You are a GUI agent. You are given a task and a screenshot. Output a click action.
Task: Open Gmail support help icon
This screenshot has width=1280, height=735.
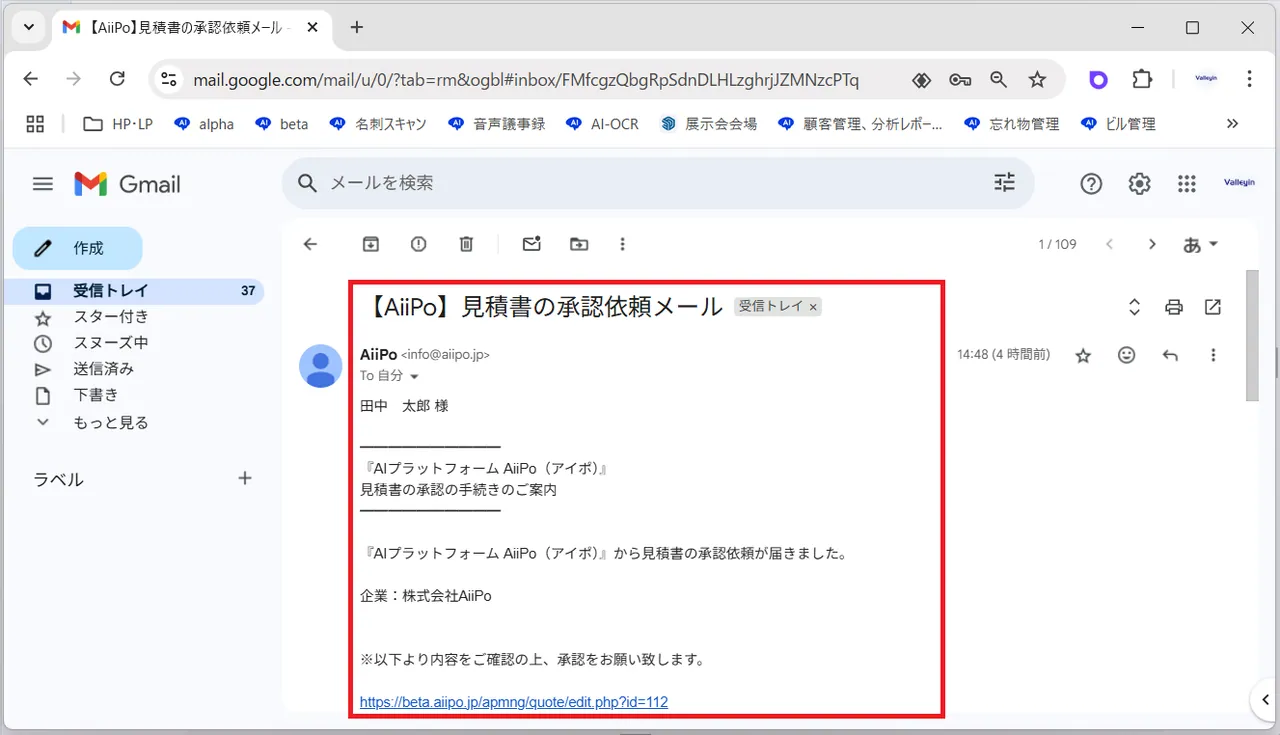(x=1091, y=184)
